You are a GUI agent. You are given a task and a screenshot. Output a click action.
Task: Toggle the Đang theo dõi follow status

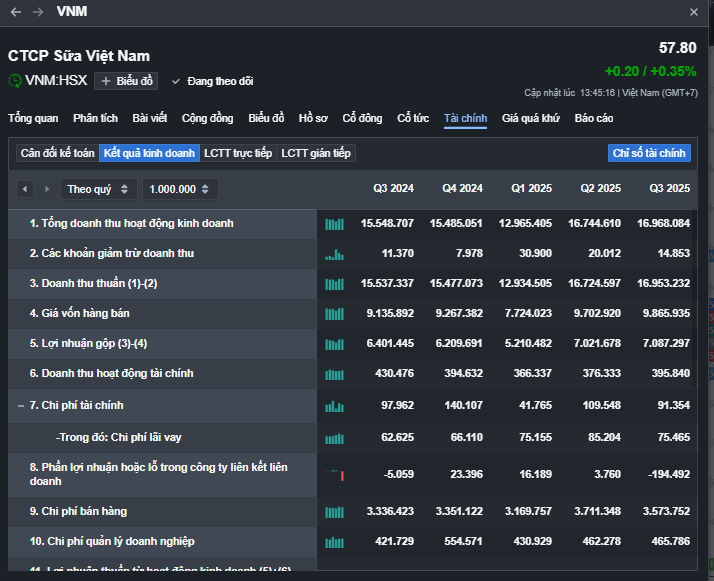click(x=212, y=81)
